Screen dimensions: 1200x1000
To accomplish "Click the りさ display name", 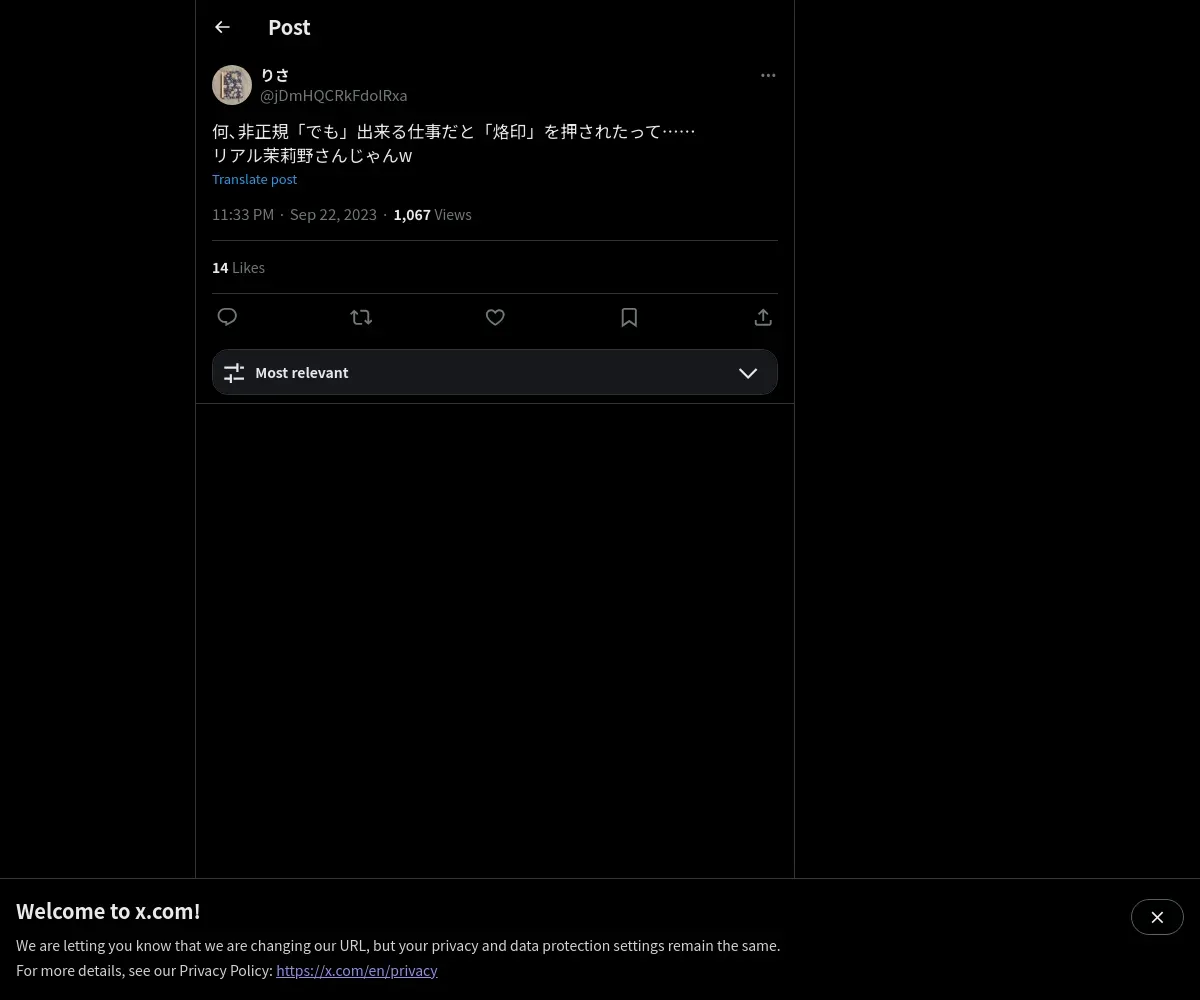I will point(275,75).
